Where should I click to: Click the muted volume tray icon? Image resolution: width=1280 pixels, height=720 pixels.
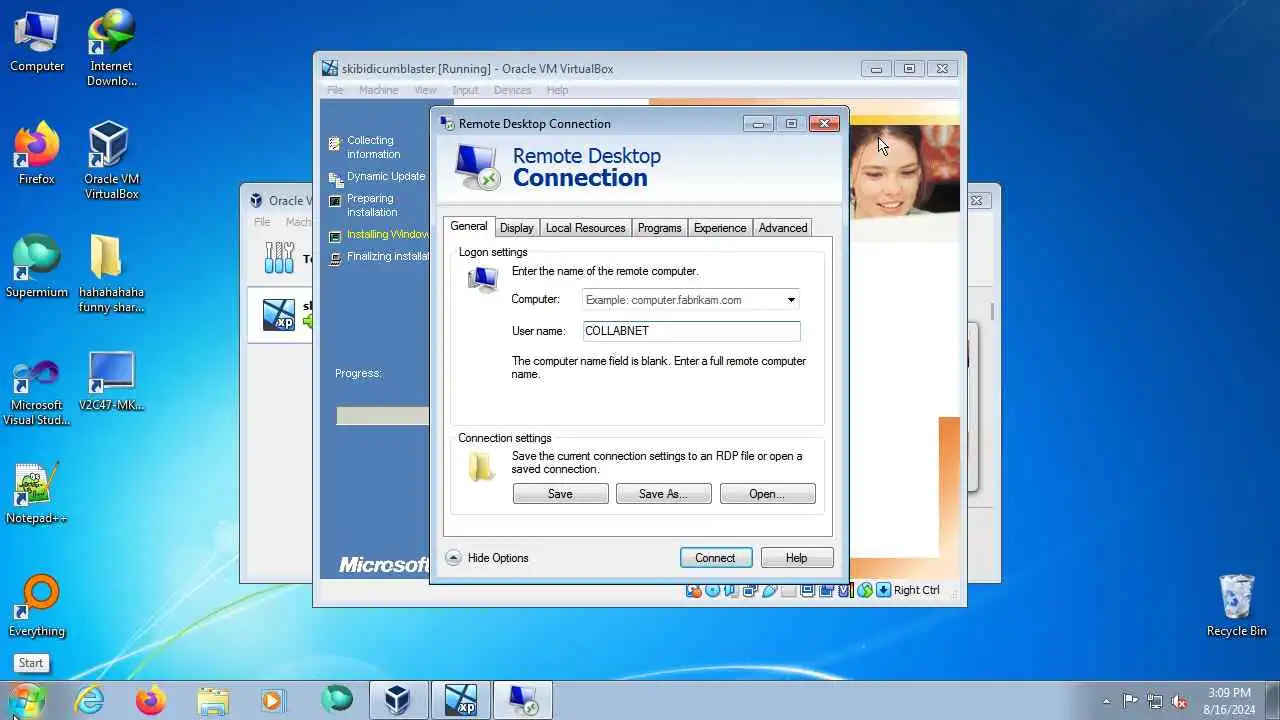pos(1179,701)
